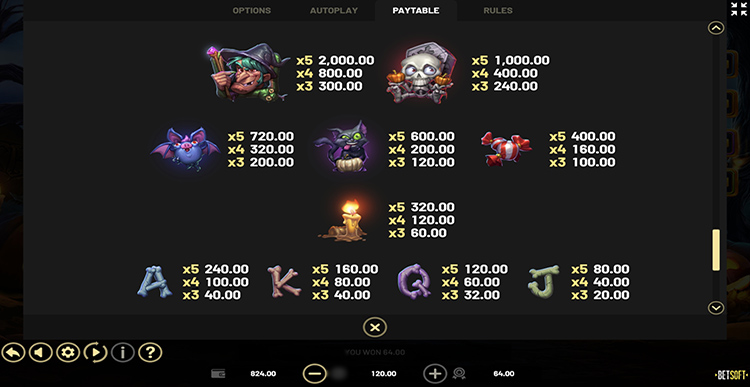The width and height of the screenshot is (750, 387).
Task: Click the paytable scroll down arrow
Action: [716, 308]
